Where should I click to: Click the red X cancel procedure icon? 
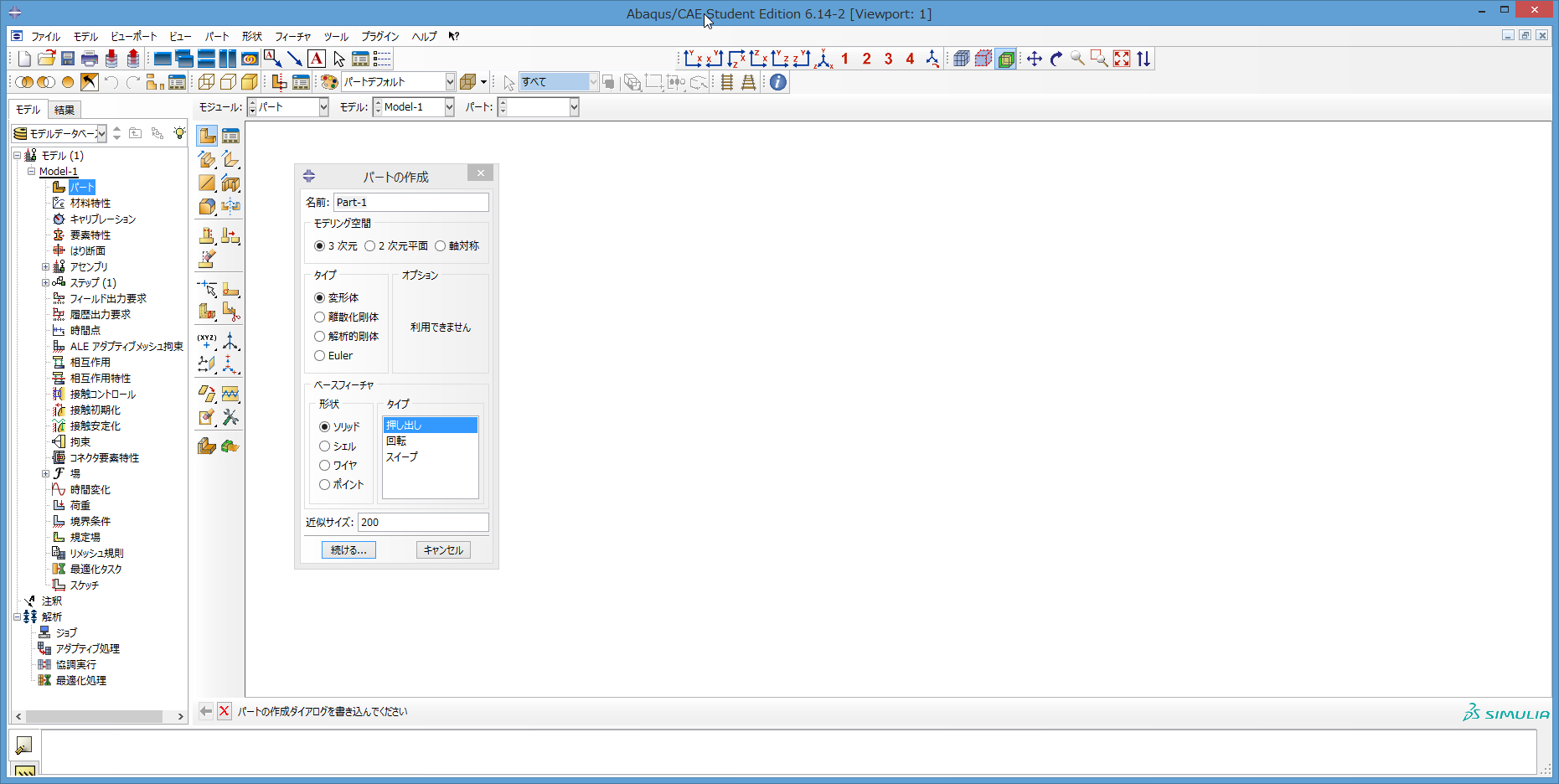224,711
